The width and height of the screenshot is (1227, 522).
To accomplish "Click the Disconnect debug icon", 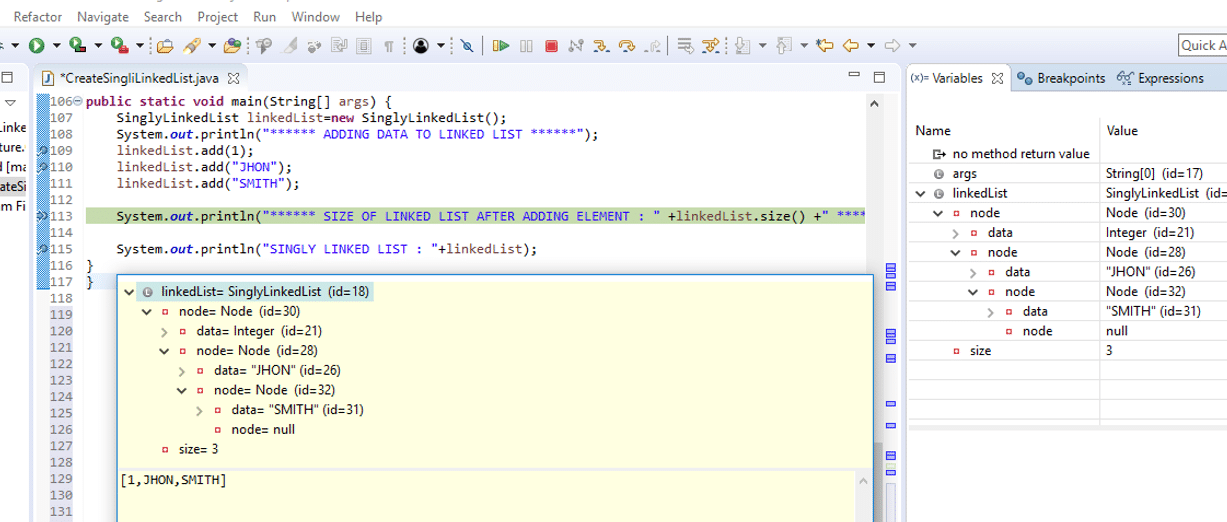I will click(575, 45).
